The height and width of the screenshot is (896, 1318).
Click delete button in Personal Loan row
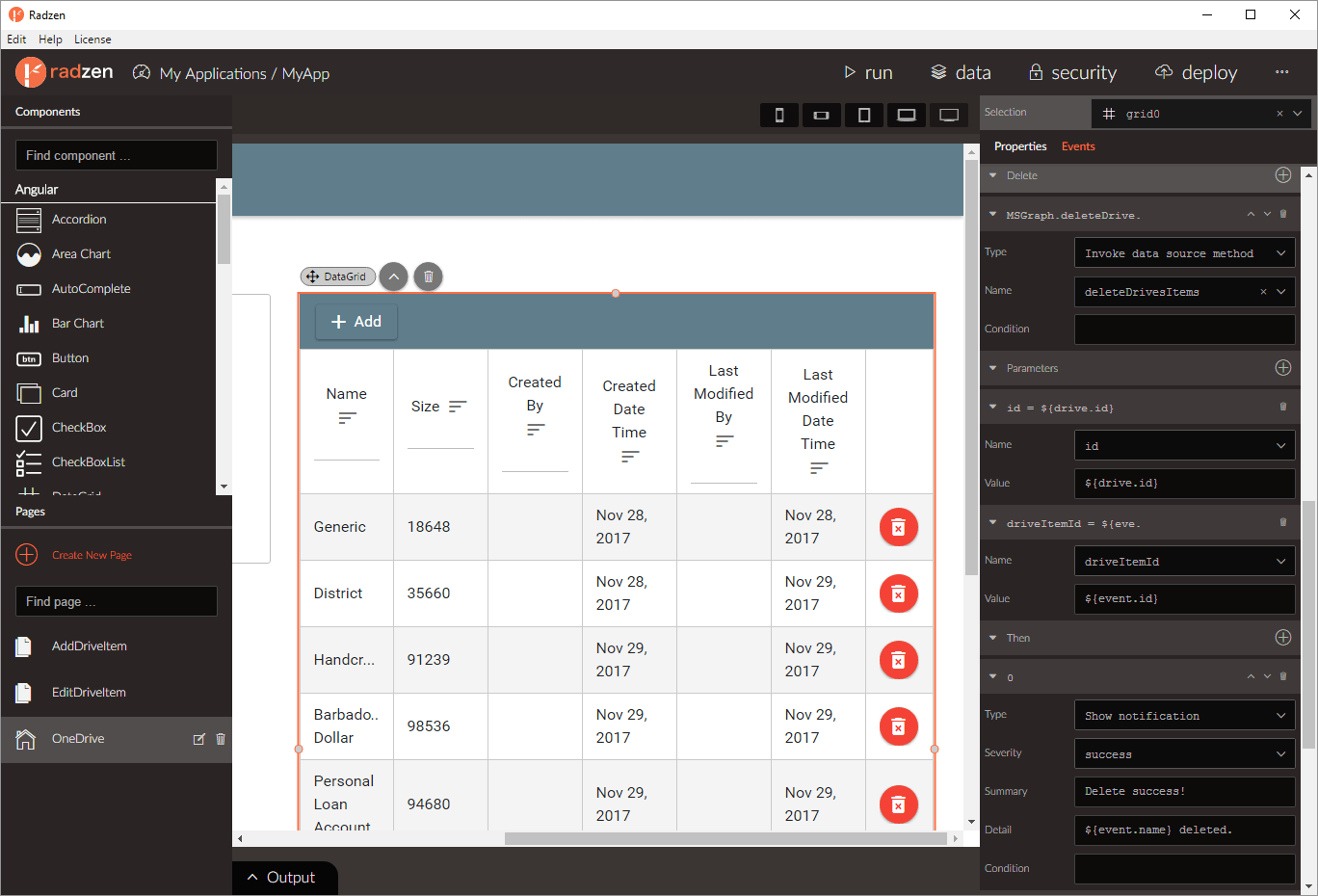point(898,804)
